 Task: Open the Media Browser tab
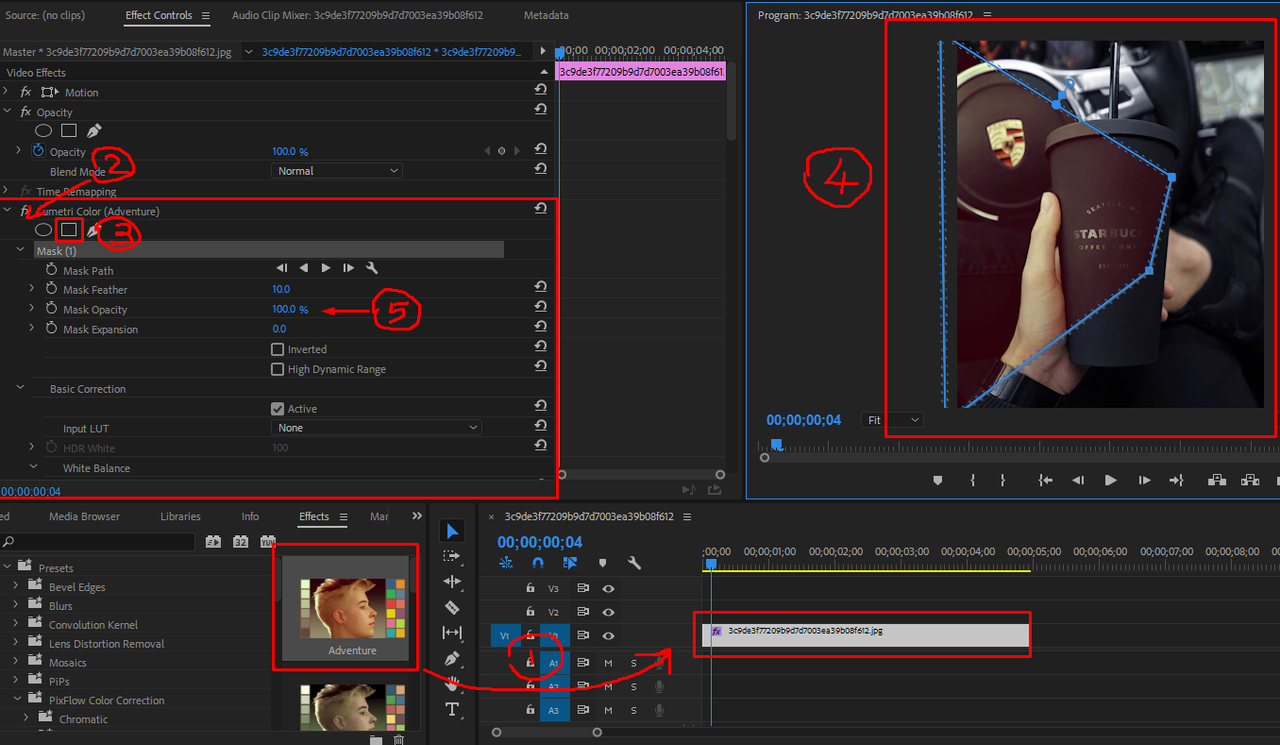84,516
